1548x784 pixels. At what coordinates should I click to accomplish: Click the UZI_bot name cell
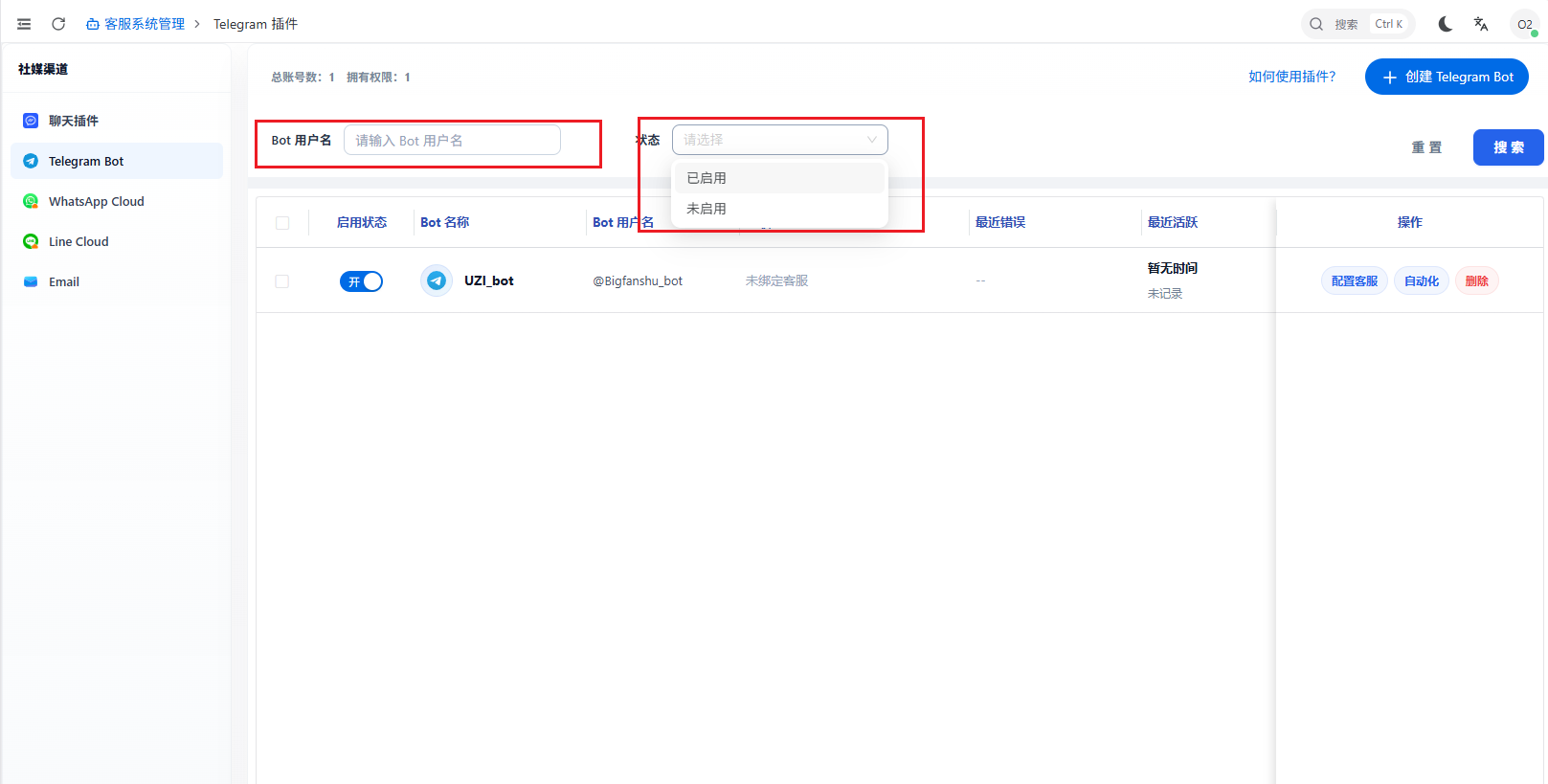point(489,280)
